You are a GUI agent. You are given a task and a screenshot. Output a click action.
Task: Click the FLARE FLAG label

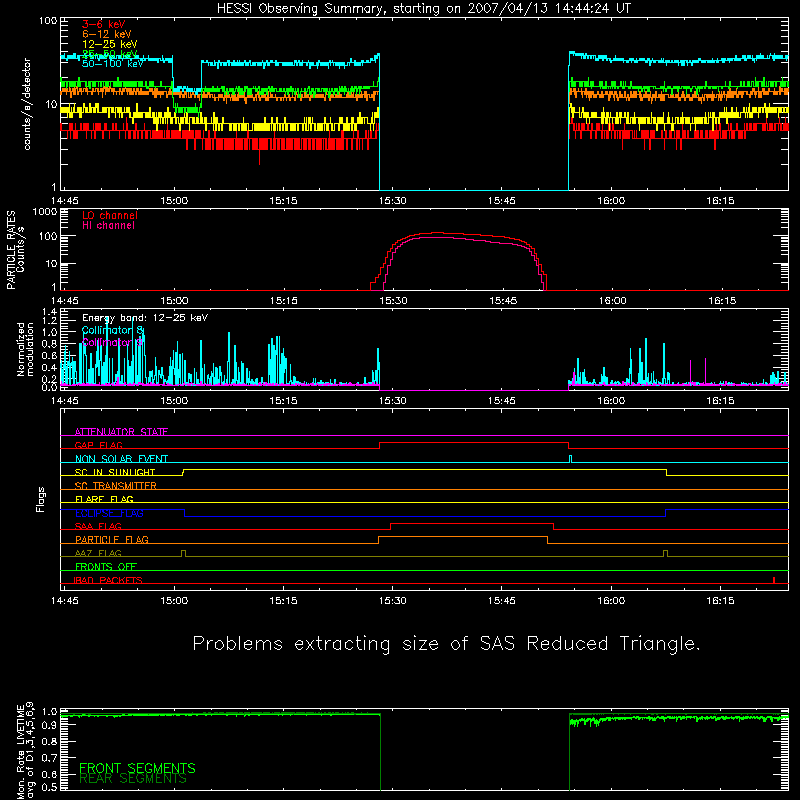coord(104,499)
